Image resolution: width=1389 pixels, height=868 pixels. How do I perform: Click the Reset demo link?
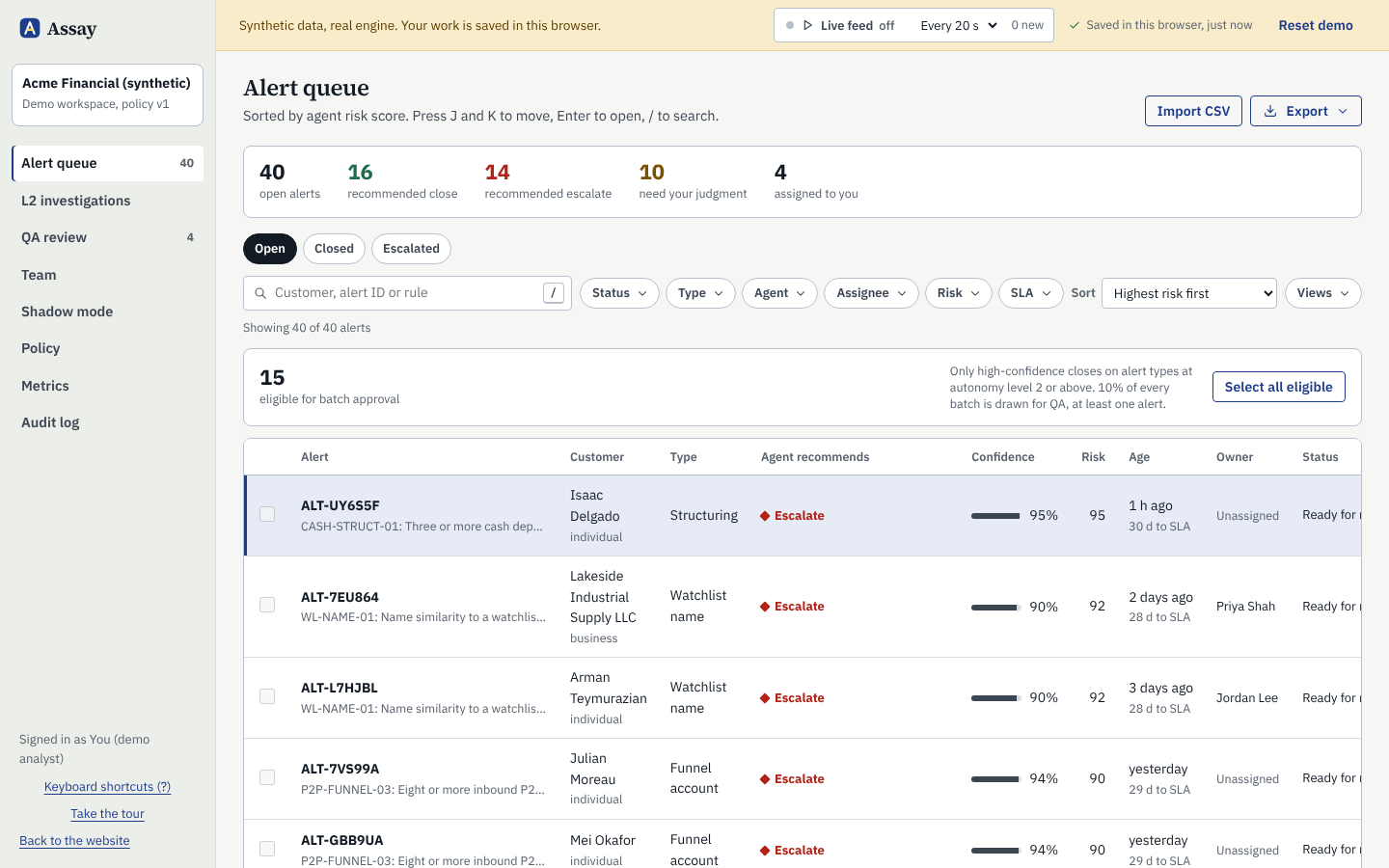pyautogui.click(x=1316, y=25)
